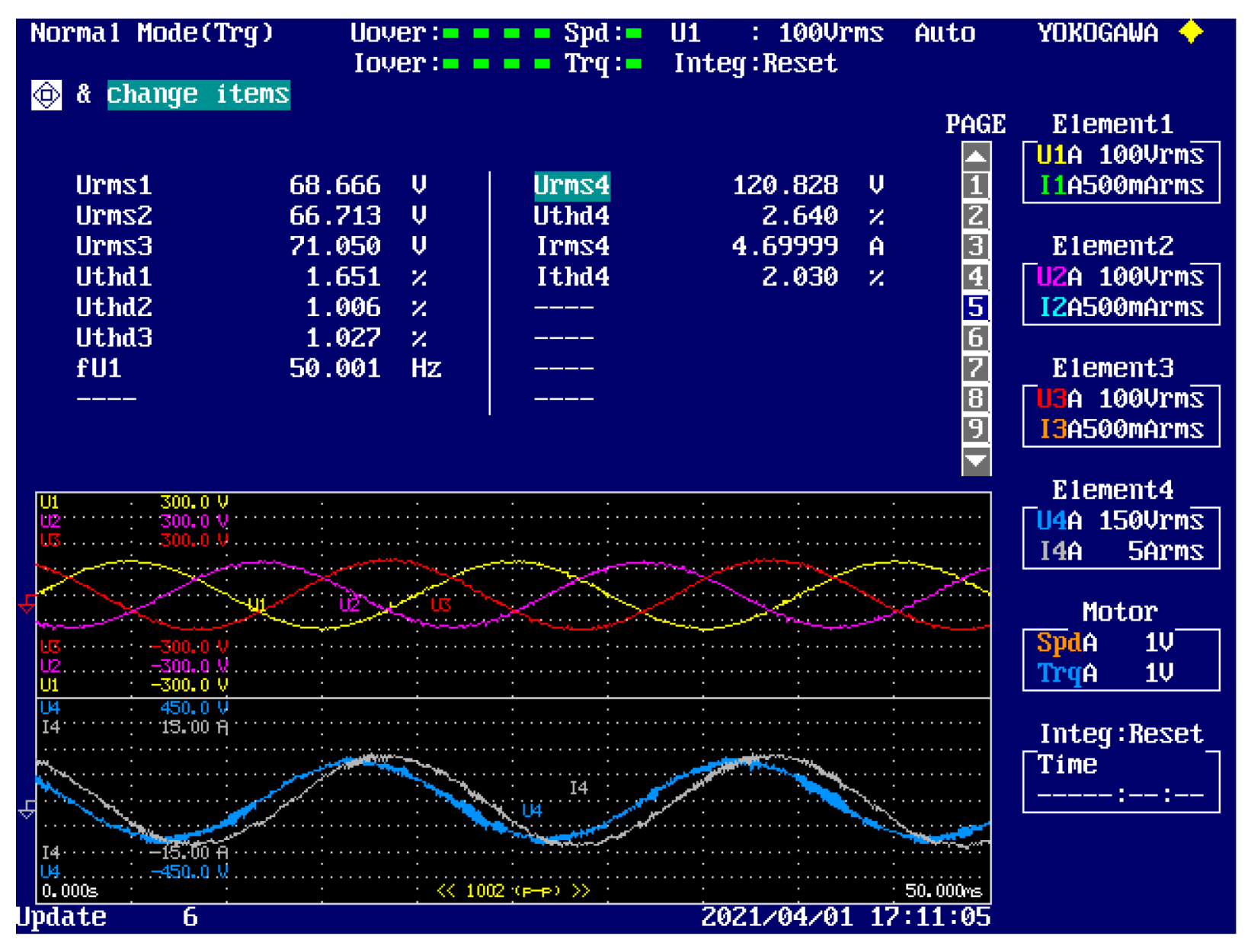Go to page 1
This screenshot has height=952, width=1251.
[976, 186]
